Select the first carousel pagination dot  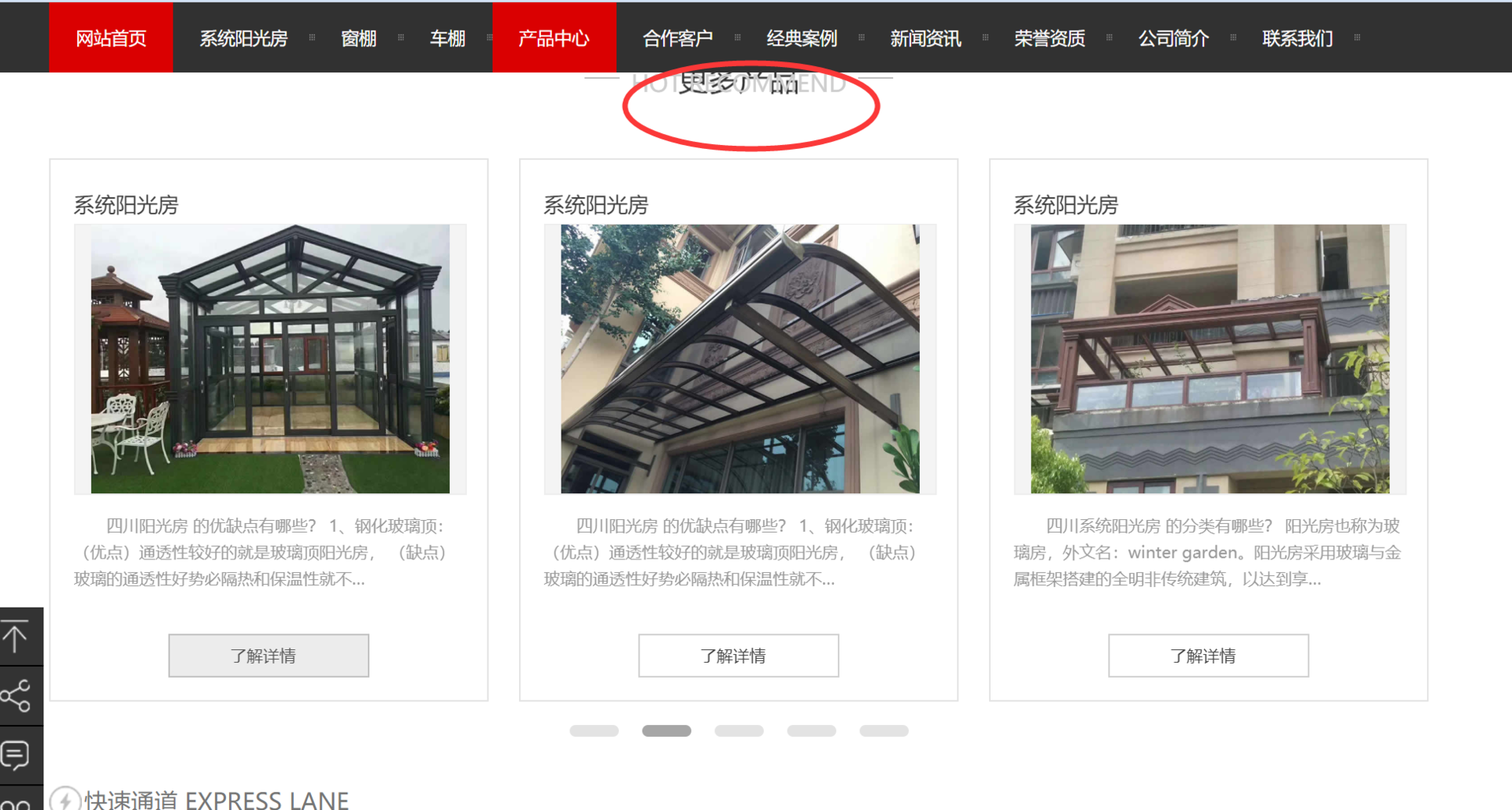pyautogui.click(x=594, y=731)
